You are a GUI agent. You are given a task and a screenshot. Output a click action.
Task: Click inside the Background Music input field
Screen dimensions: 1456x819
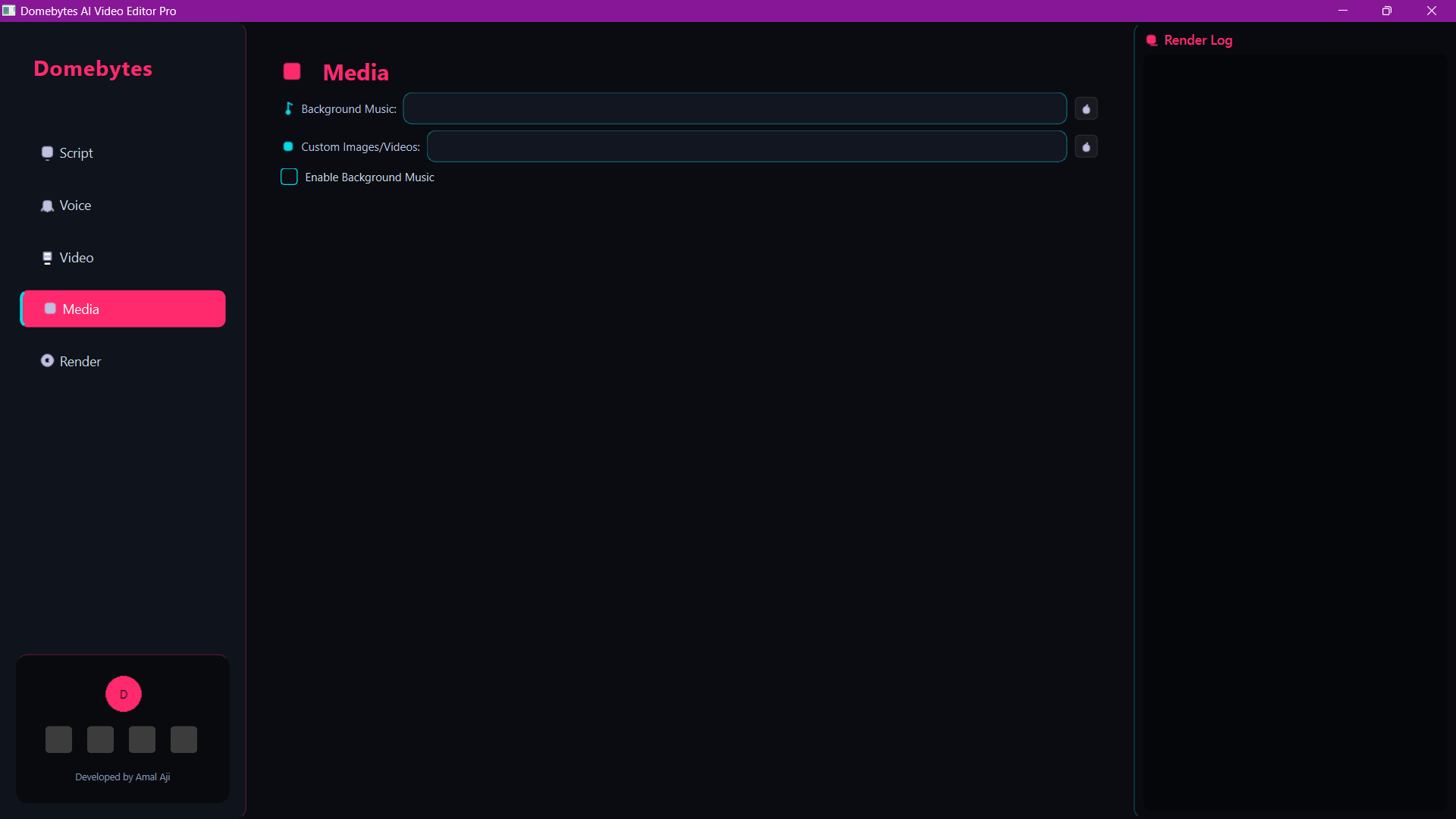tap(734, 108)
